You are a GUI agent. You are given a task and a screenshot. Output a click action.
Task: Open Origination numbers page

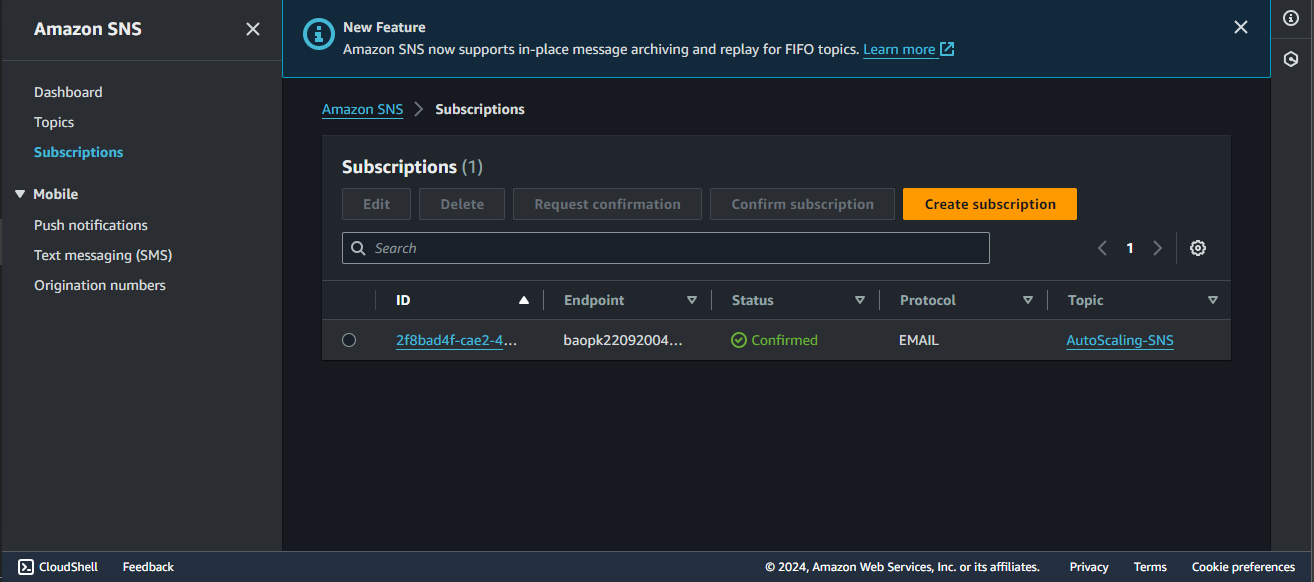[x=100, y=285]
